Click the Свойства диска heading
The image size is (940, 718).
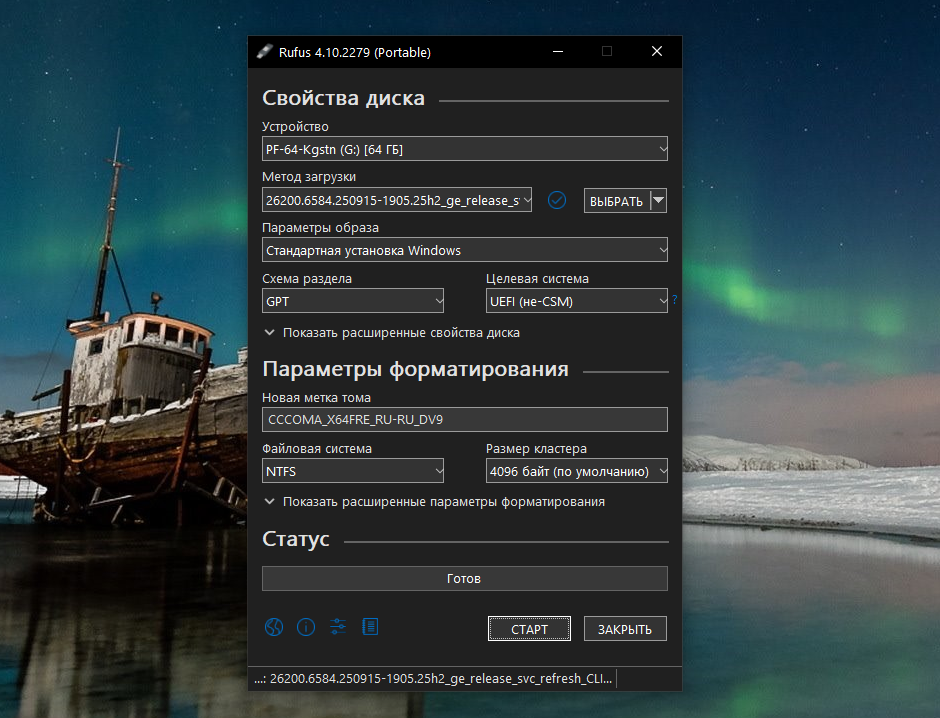click(x=344, y=98)
